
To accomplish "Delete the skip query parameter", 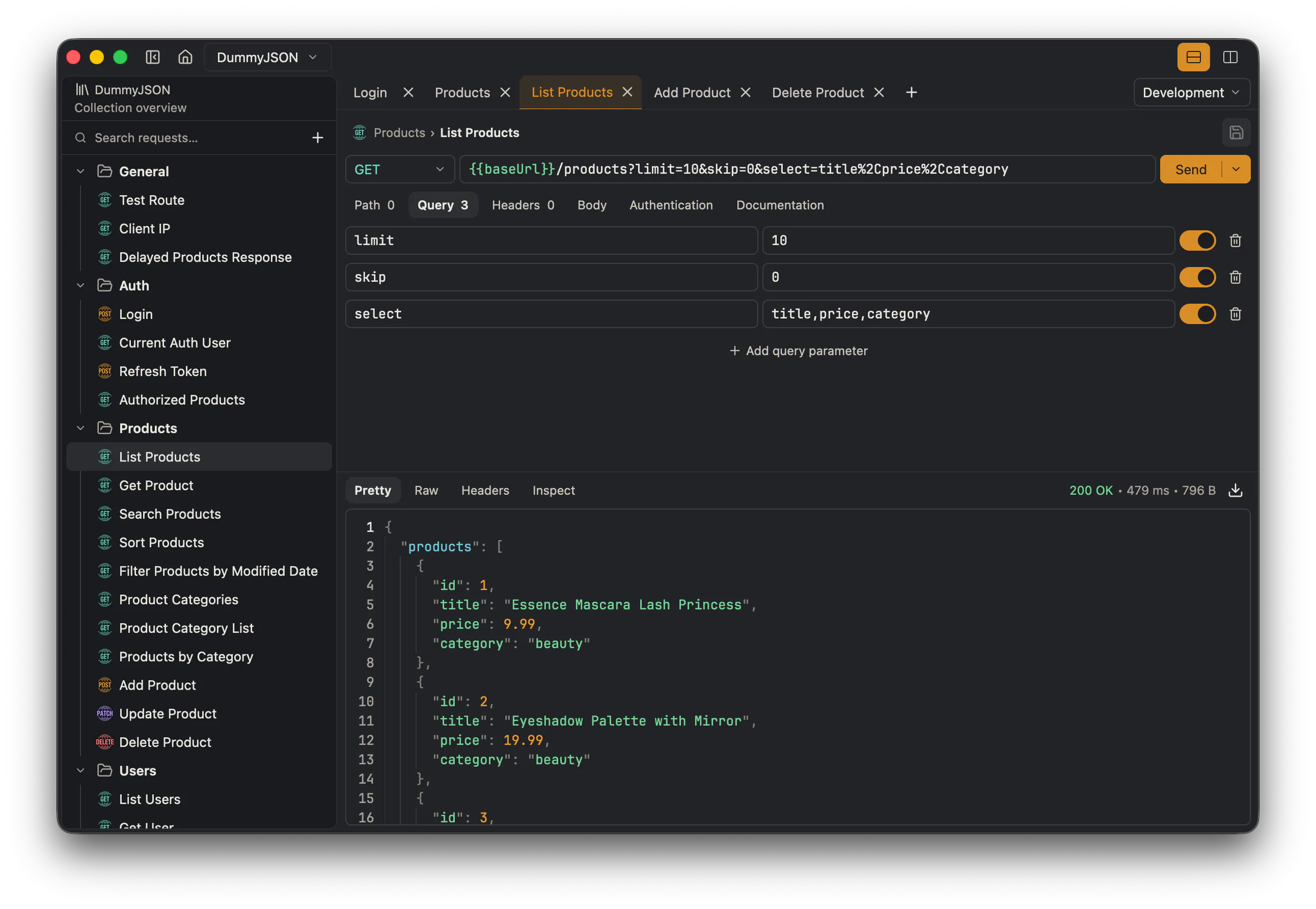I will coord(1235,277).
